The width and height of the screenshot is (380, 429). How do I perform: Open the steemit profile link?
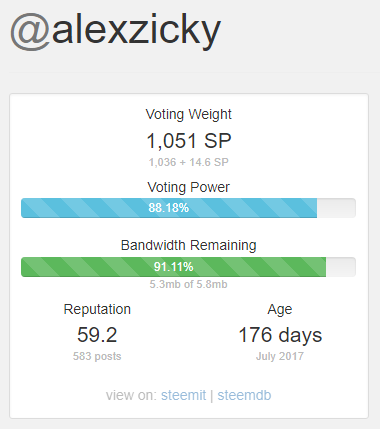click(183, 395)
